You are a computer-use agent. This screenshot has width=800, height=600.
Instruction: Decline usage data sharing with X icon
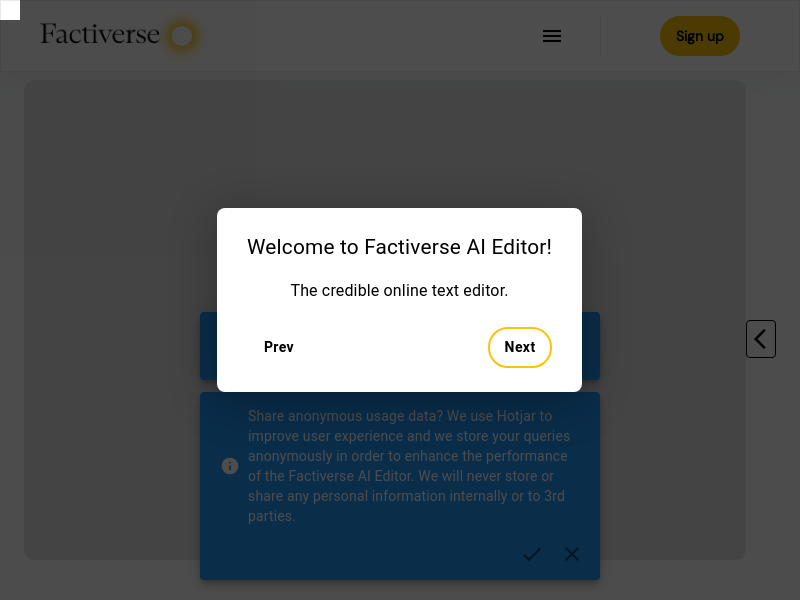572,554
